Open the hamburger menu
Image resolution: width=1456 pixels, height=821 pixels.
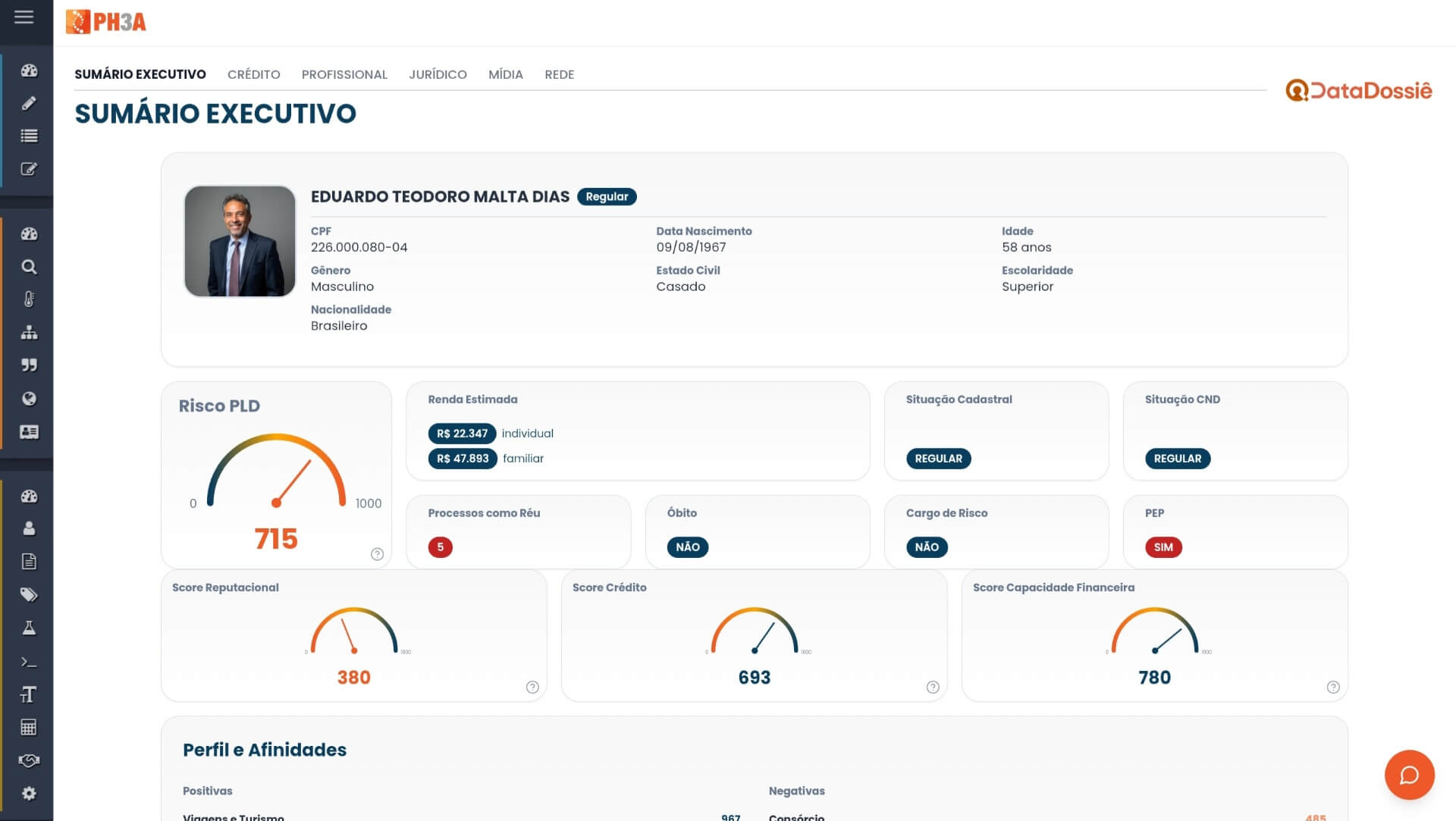(24, 17)
